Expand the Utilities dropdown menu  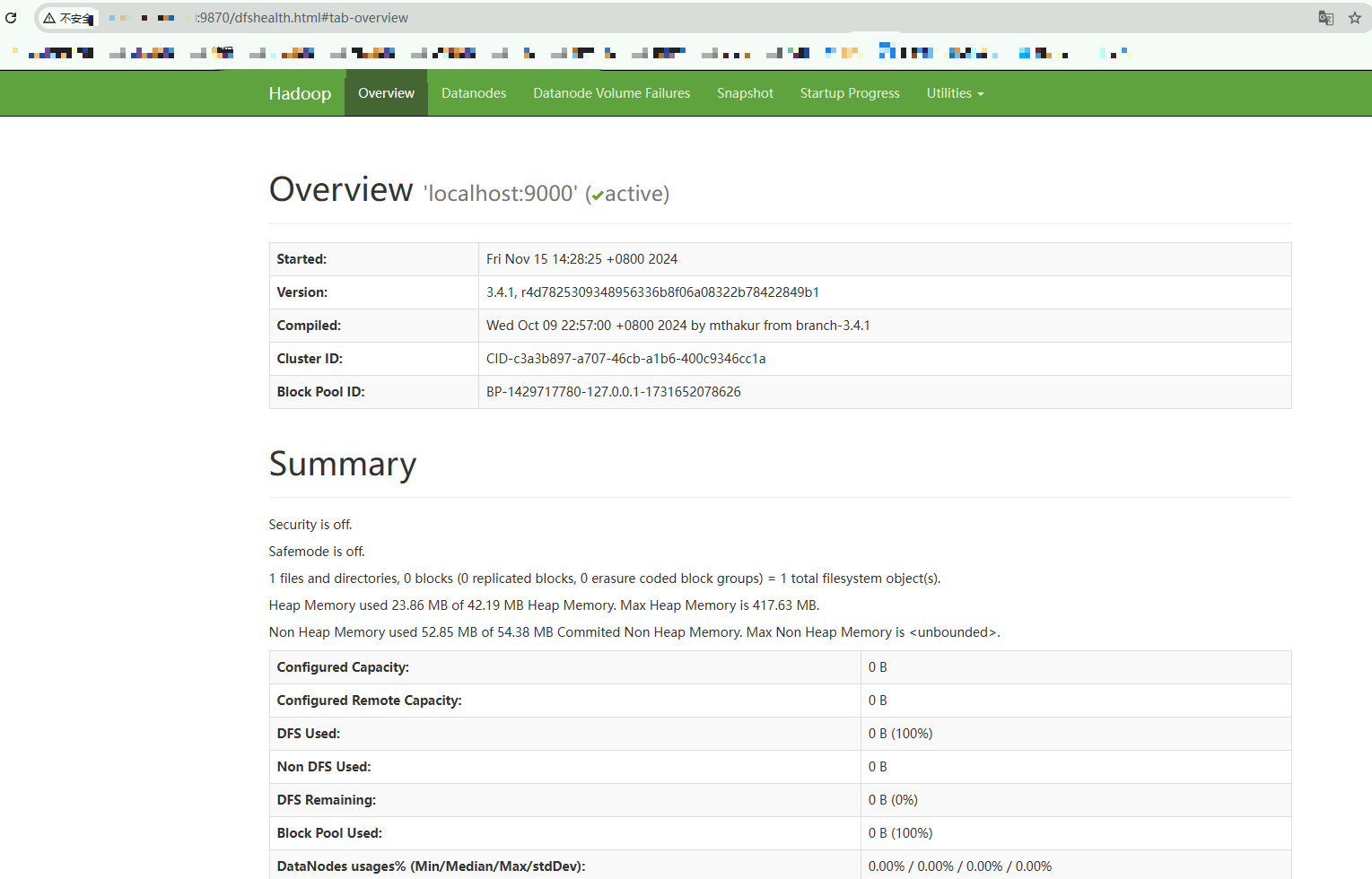pos(955,93)
